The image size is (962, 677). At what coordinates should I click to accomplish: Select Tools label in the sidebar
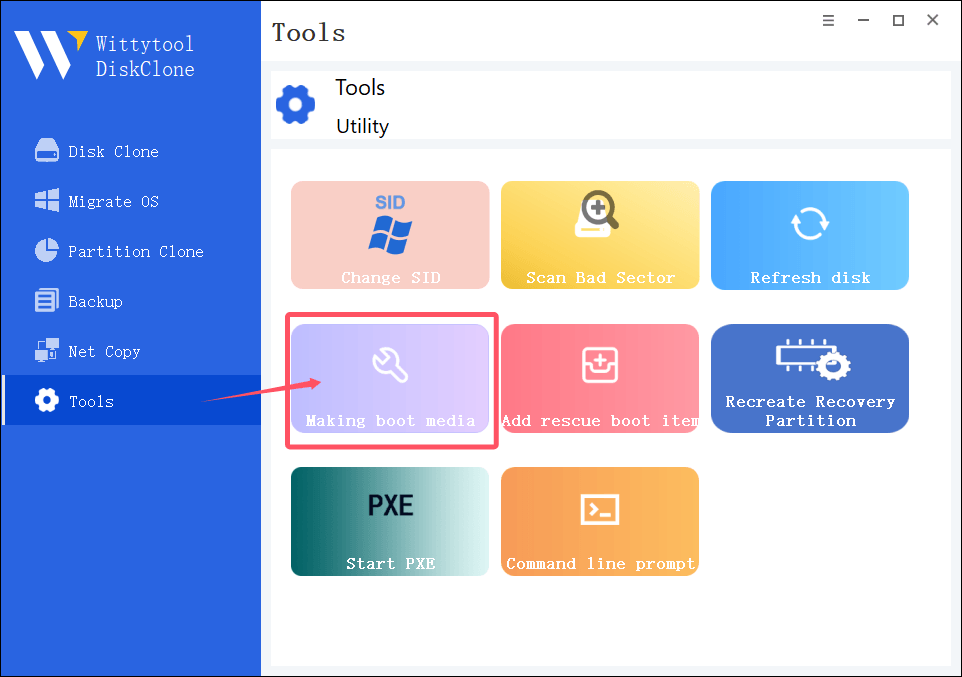tap(91, 401)
